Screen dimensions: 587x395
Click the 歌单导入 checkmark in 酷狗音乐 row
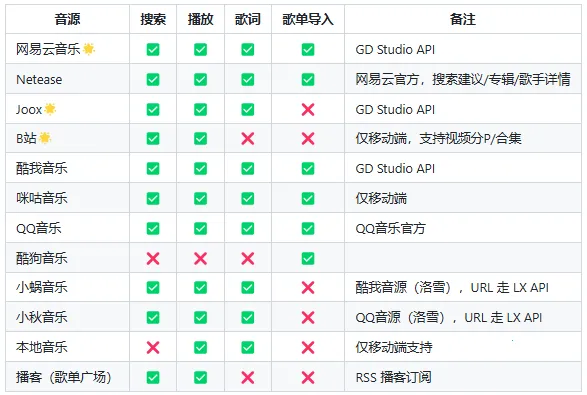308,258
